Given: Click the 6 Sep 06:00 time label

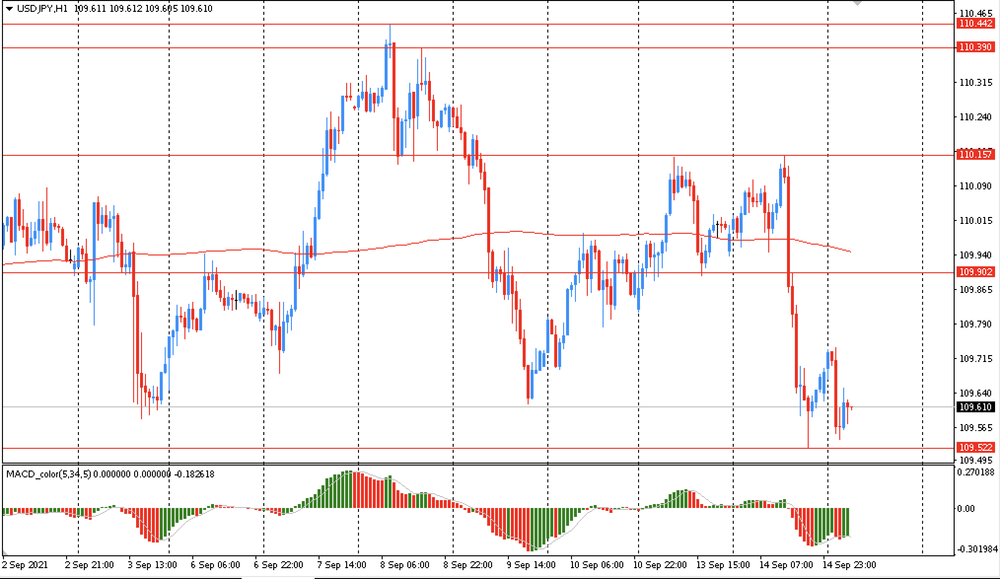Looking at the screenshot, I should click(x=216, y=565).
